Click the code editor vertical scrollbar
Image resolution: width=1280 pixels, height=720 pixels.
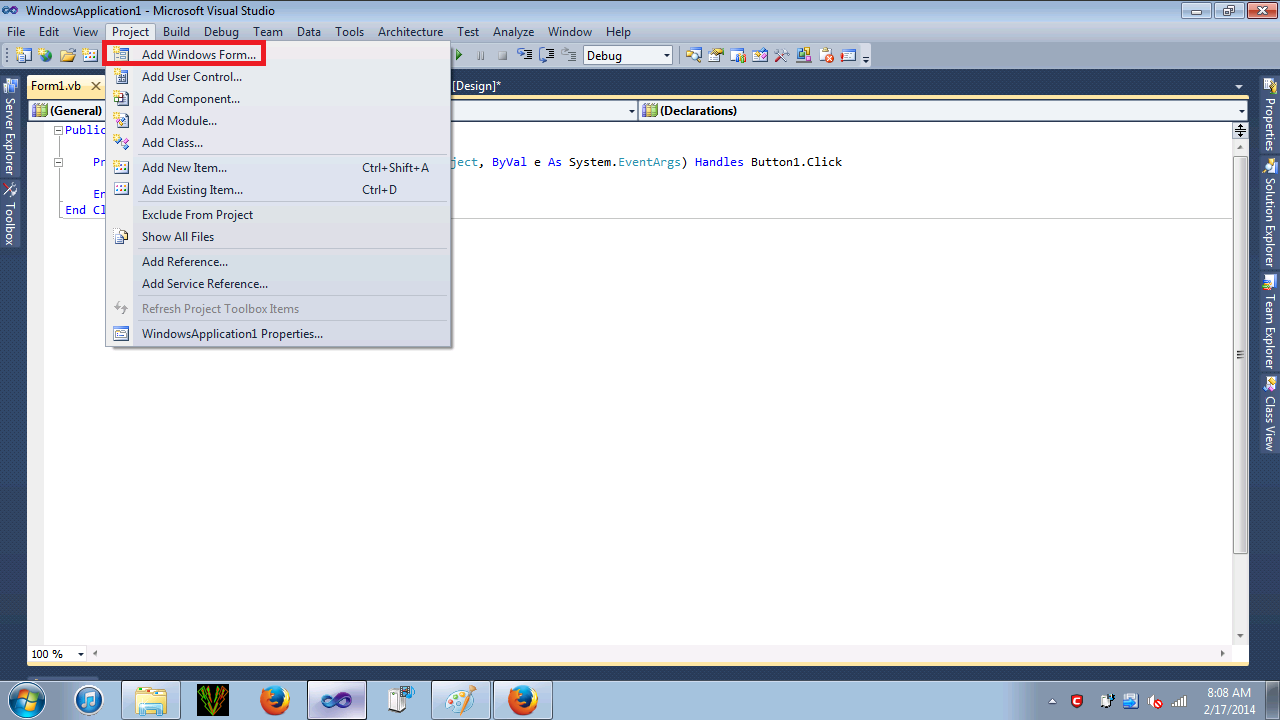(x=1241, y=354)
